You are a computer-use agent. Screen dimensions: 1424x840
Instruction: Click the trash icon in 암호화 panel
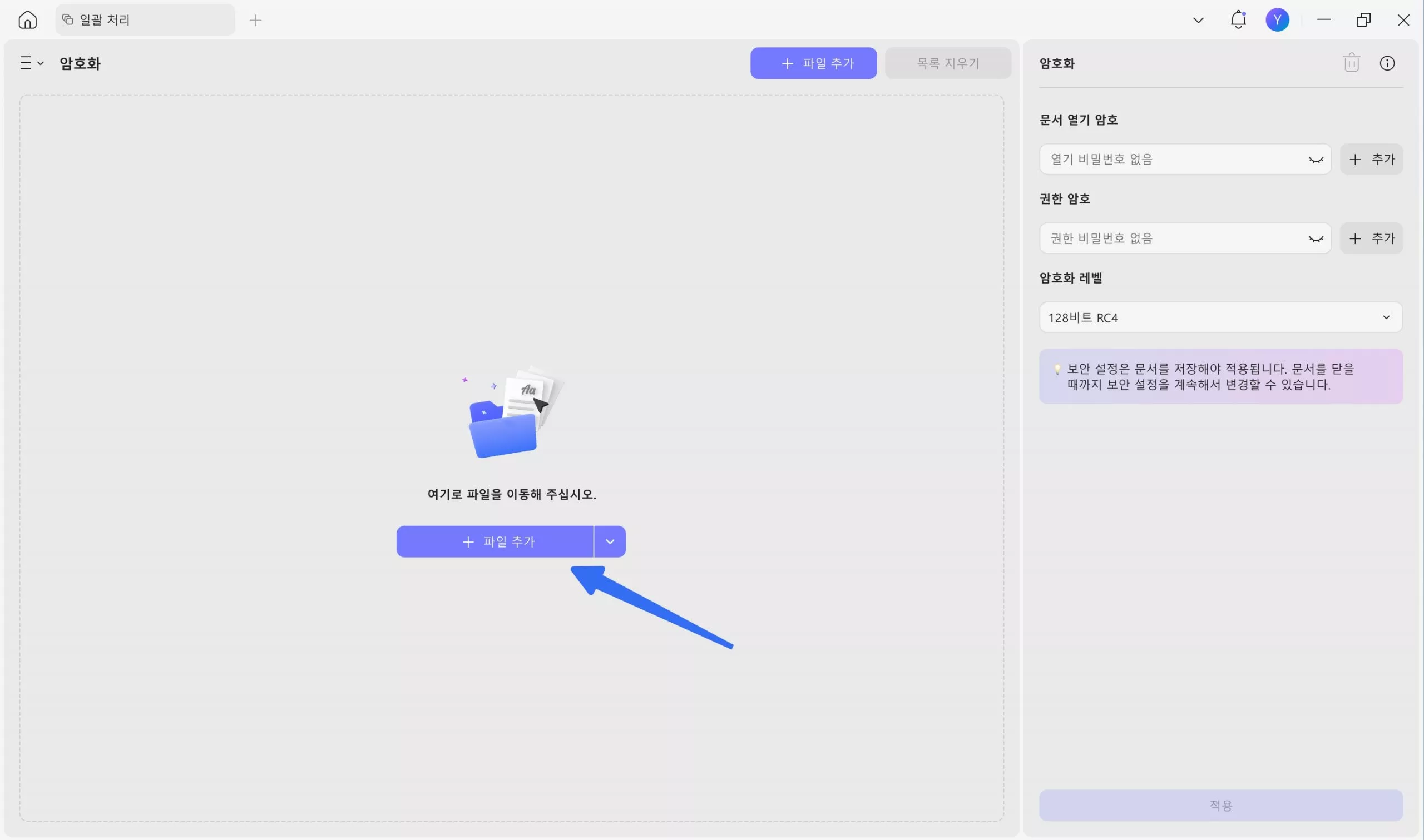1351,63
